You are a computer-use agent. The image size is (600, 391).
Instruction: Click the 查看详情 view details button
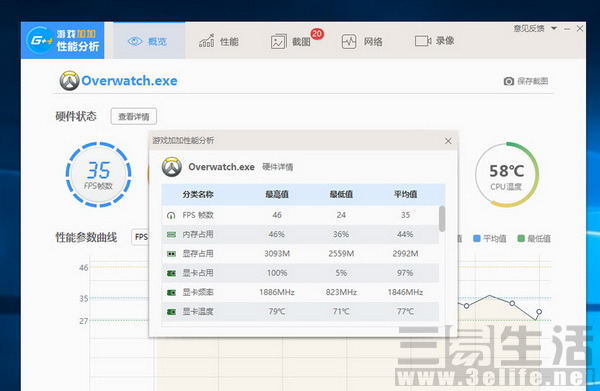click(134, 116)
